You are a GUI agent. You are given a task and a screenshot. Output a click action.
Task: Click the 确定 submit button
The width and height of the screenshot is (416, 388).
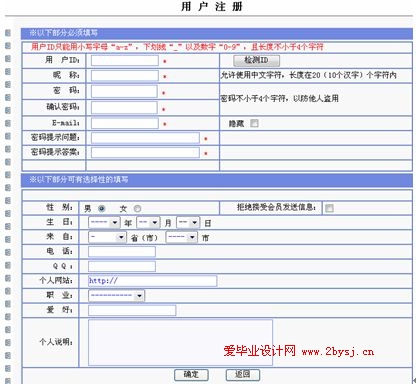191,375
